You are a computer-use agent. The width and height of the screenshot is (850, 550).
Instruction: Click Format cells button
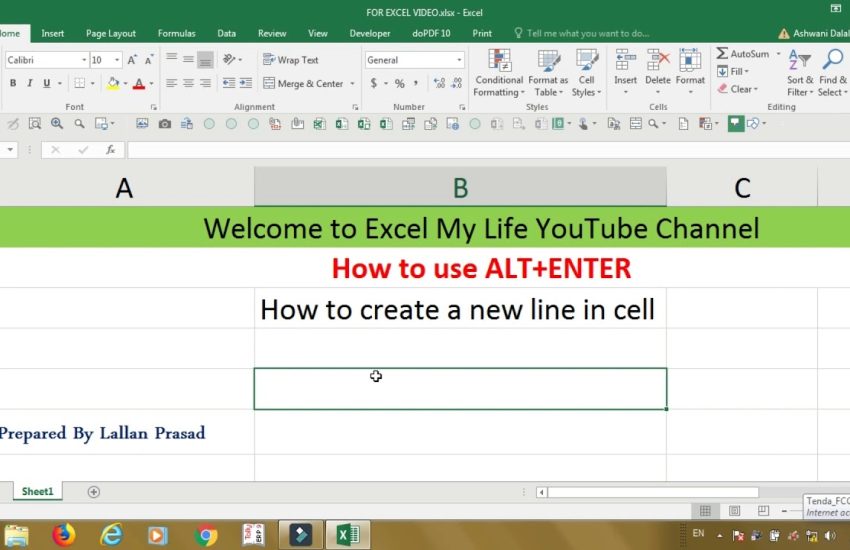(x=690, y=73)
